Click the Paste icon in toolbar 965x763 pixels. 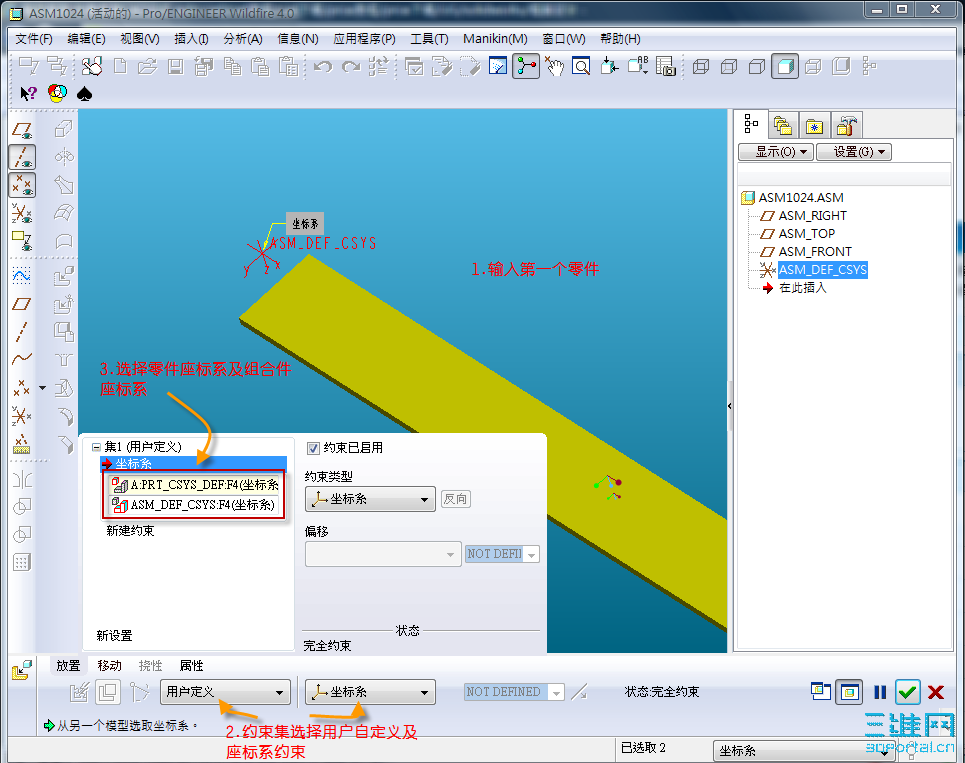260,66
